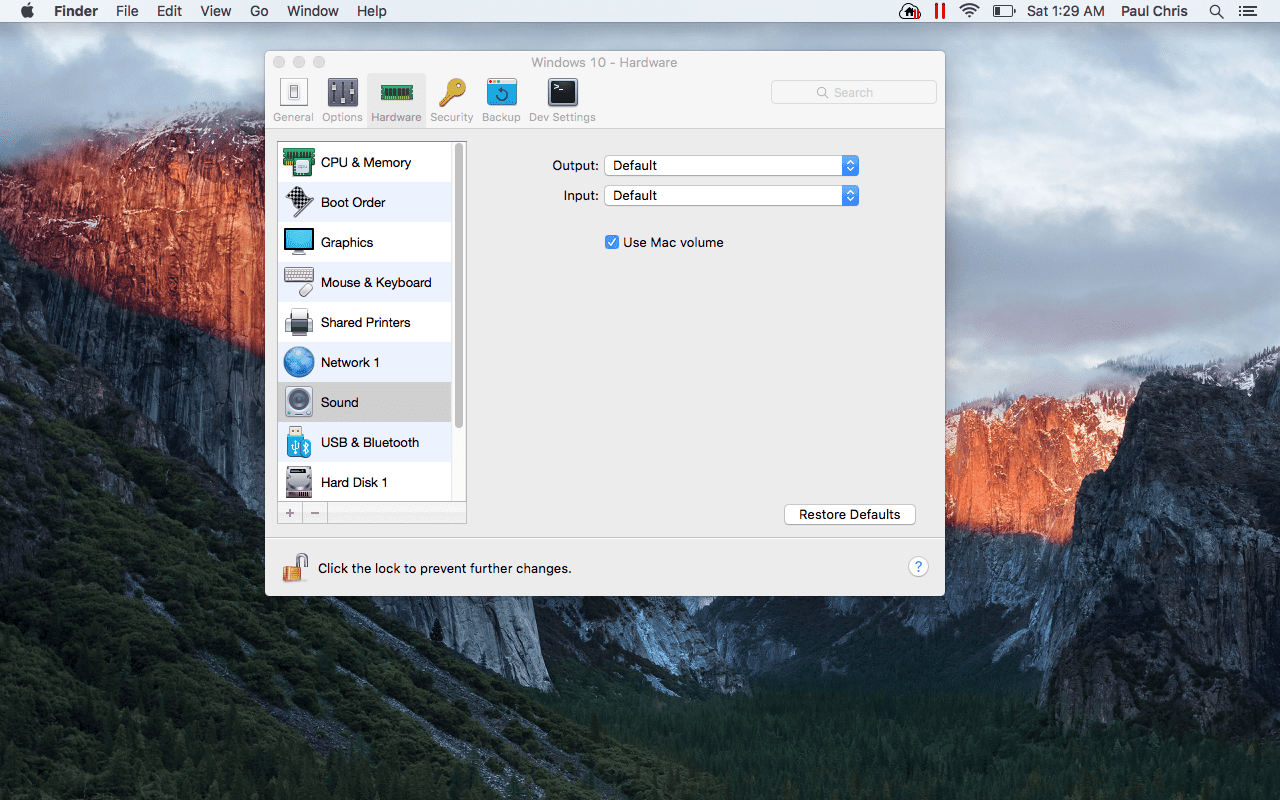1280x800 pixels.
Task: Open the Go menu
Action: (259, 11)
